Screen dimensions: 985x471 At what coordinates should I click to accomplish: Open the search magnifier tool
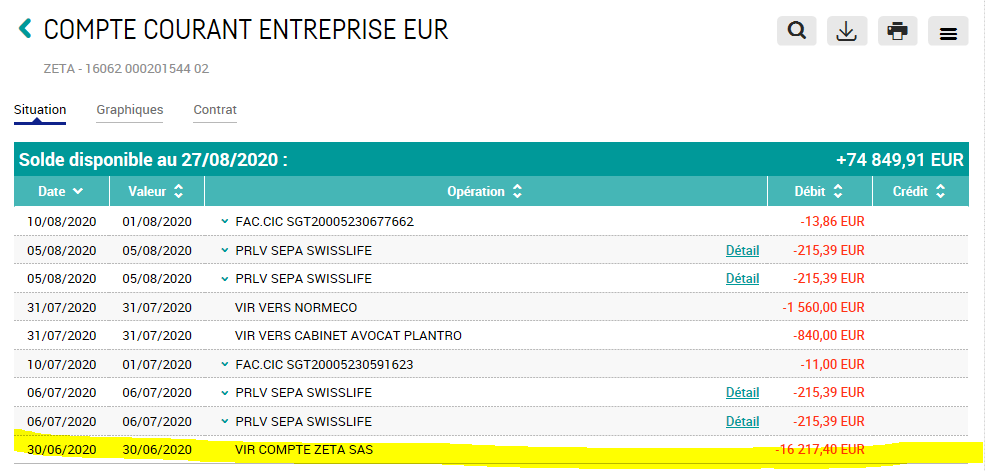click(x=797, y=31)
